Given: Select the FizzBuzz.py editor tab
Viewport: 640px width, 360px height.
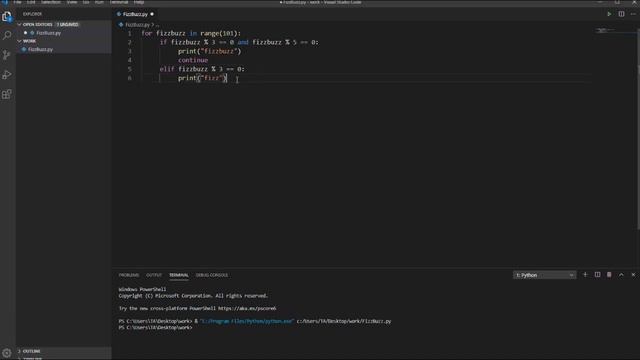Looking at the screenshot, I should 135,14.
